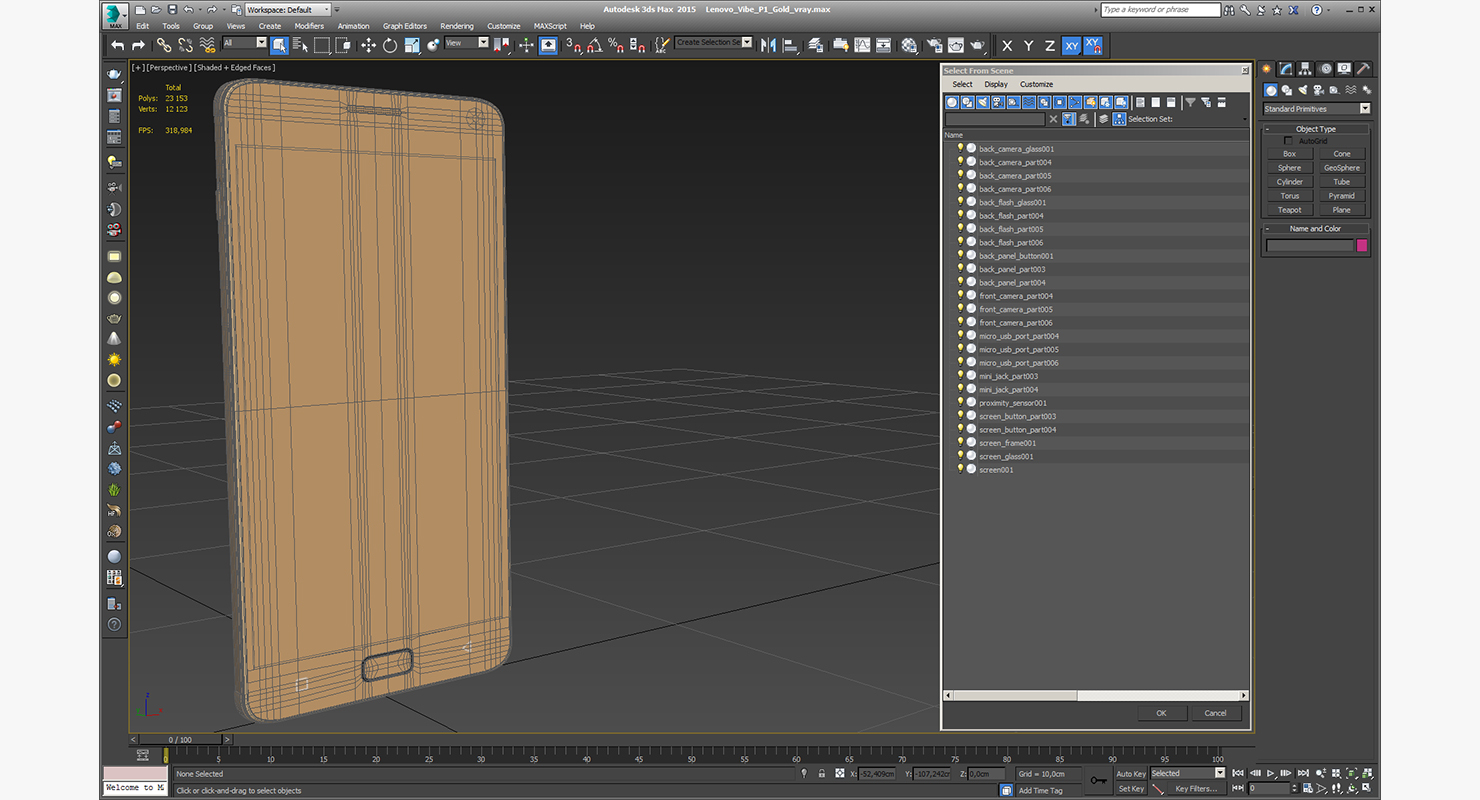1480x800 pixels.
Task: Select the Select and Link tool
Action: pyautogui.click(x=164, y=45)
